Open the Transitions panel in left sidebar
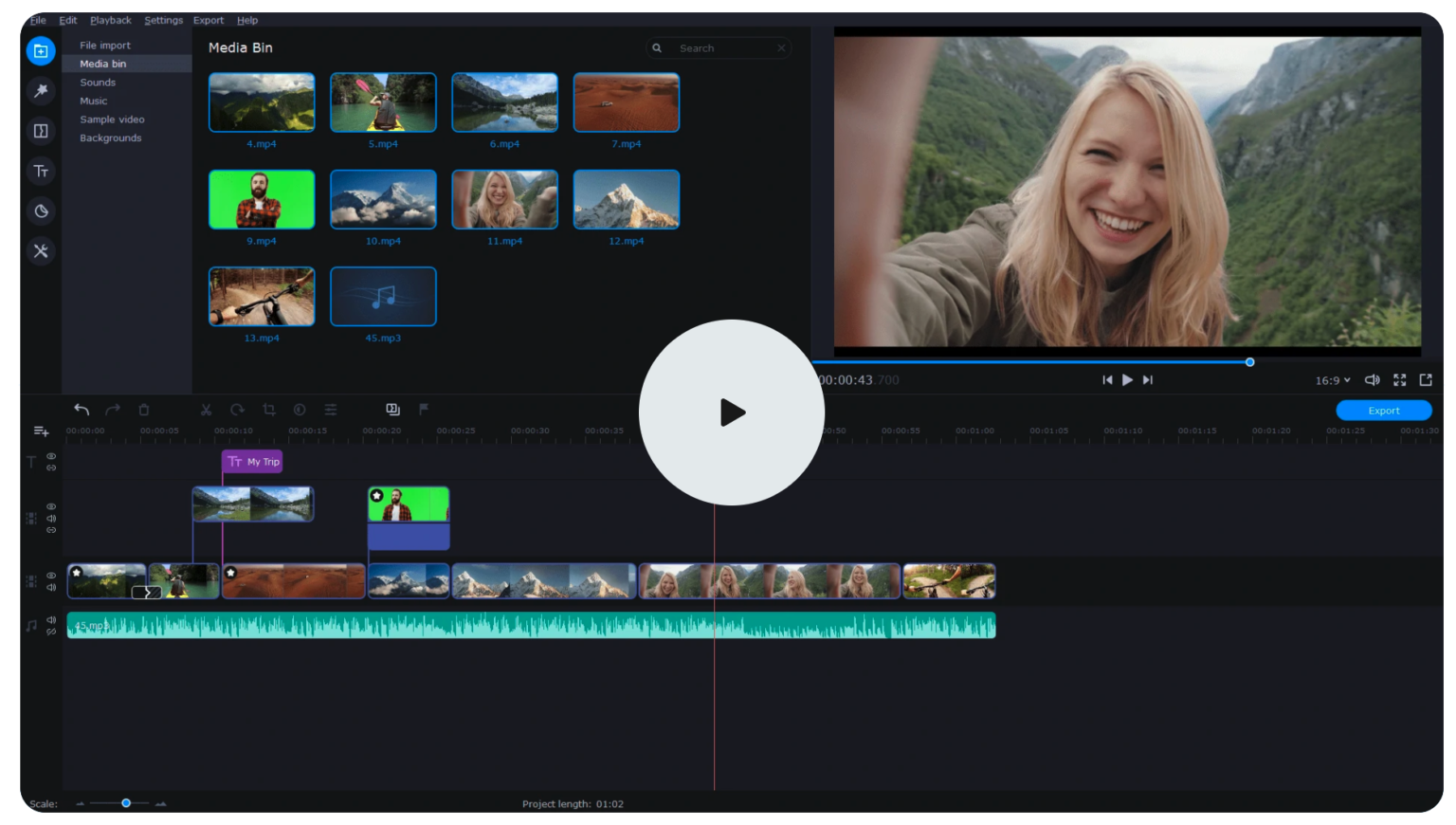 pos(41,131)
